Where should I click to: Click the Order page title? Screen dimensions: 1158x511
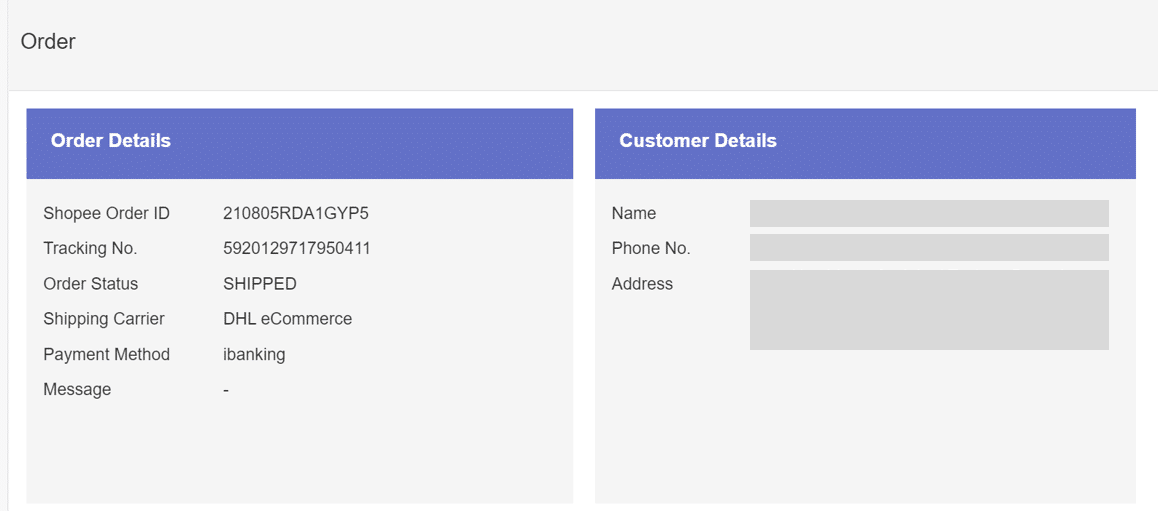coord(48,42)
